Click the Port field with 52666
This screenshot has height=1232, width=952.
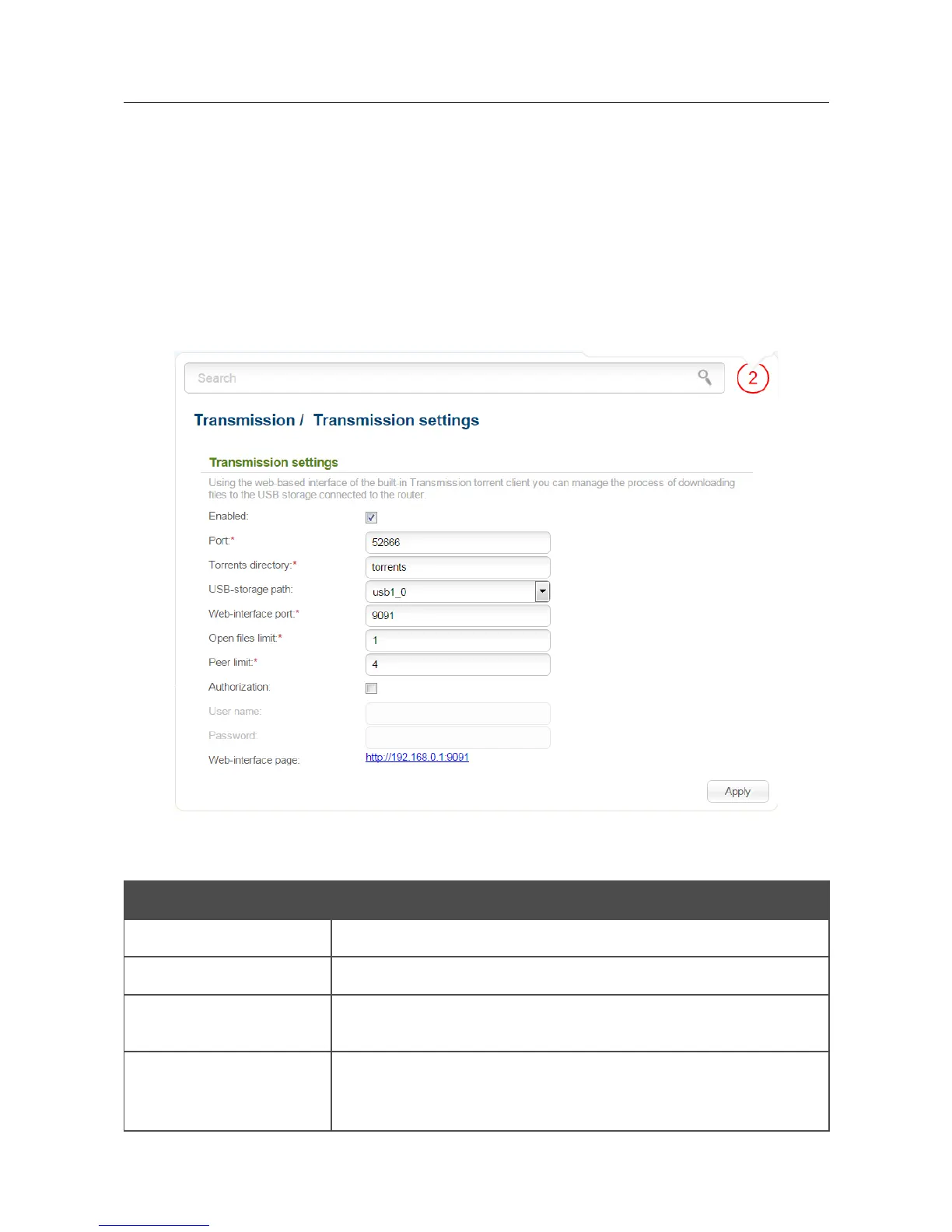click(457, 542)
